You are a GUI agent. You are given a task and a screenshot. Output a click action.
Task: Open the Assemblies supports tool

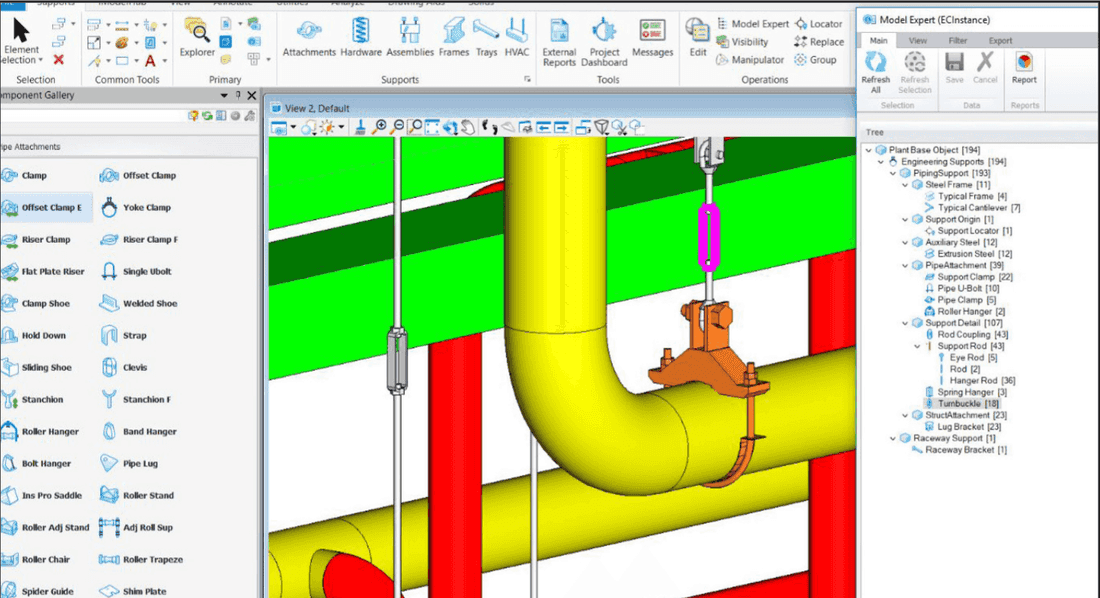(410, 38)
